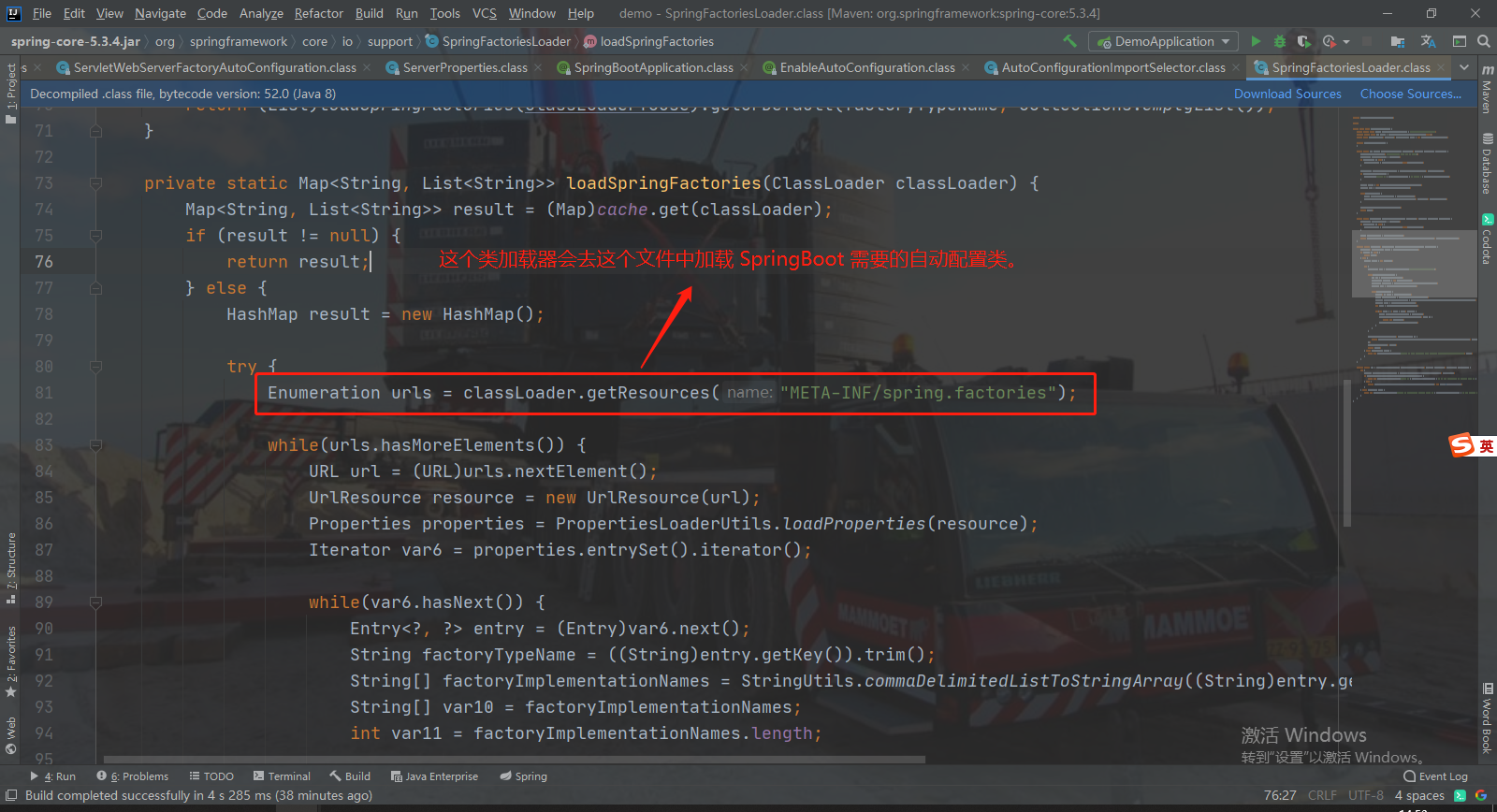This screenshot has height=812, width=1497.
Task: Collapse the inner while loop at line 89
Action: pos(95,602)
